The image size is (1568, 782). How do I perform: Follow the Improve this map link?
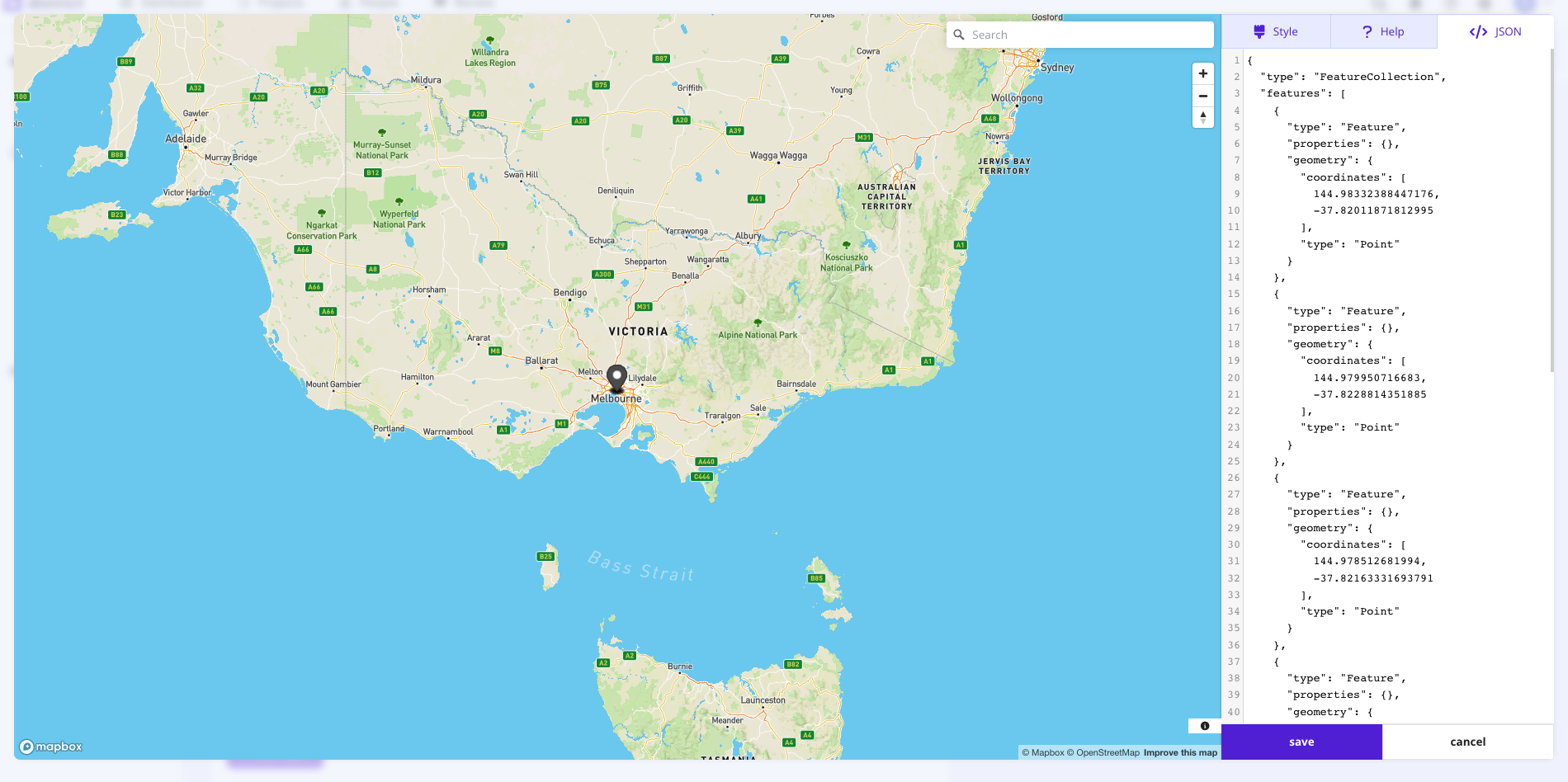pos(1180,752)
